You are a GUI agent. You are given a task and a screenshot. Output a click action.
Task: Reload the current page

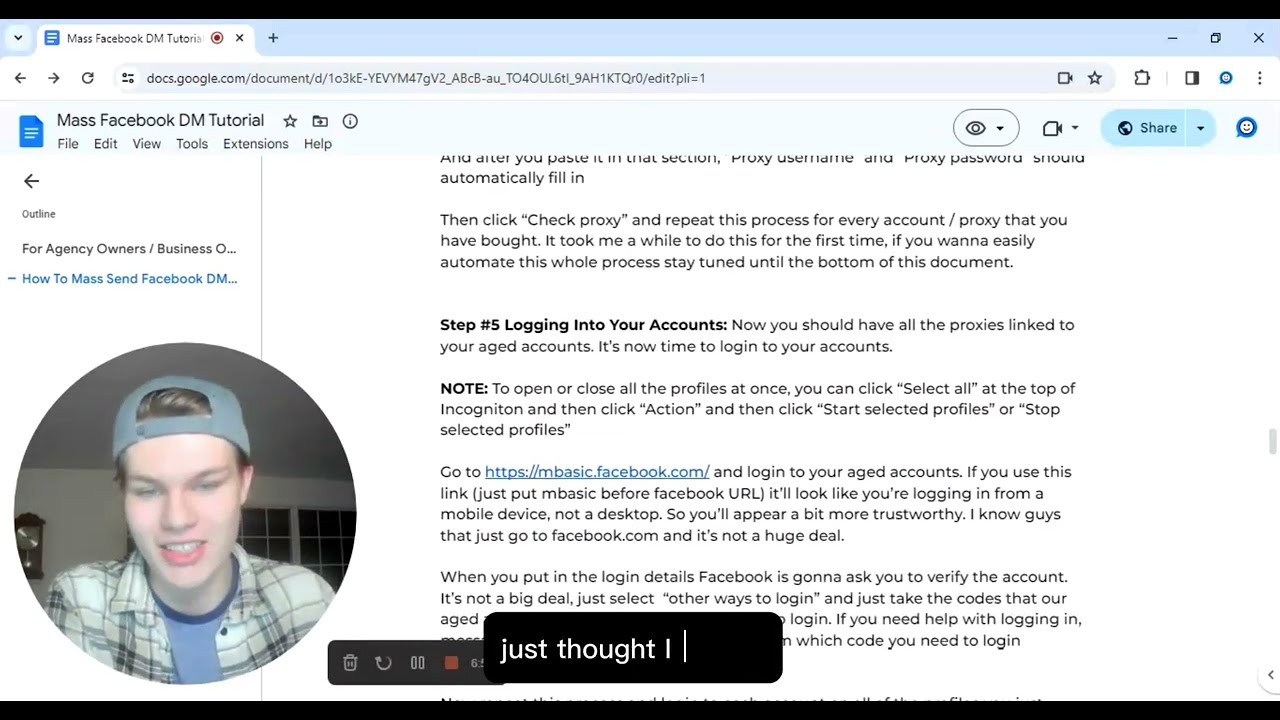point(88,78)
